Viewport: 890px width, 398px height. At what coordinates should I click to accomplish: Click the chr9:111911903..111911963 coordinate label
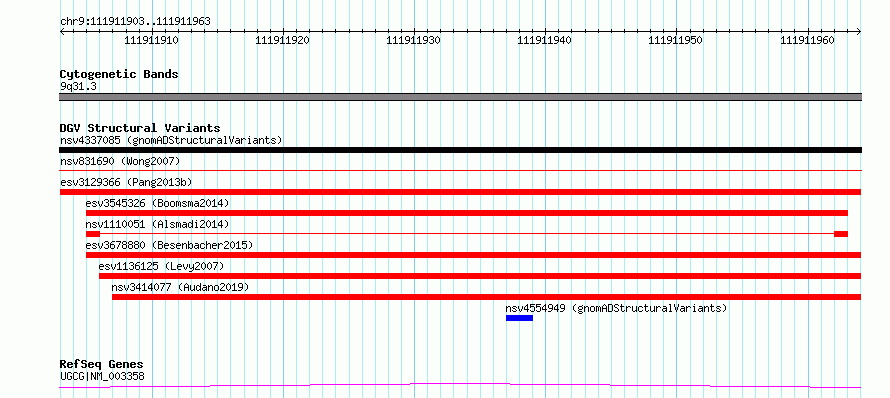pyautogui.click(x=135, y=22)
